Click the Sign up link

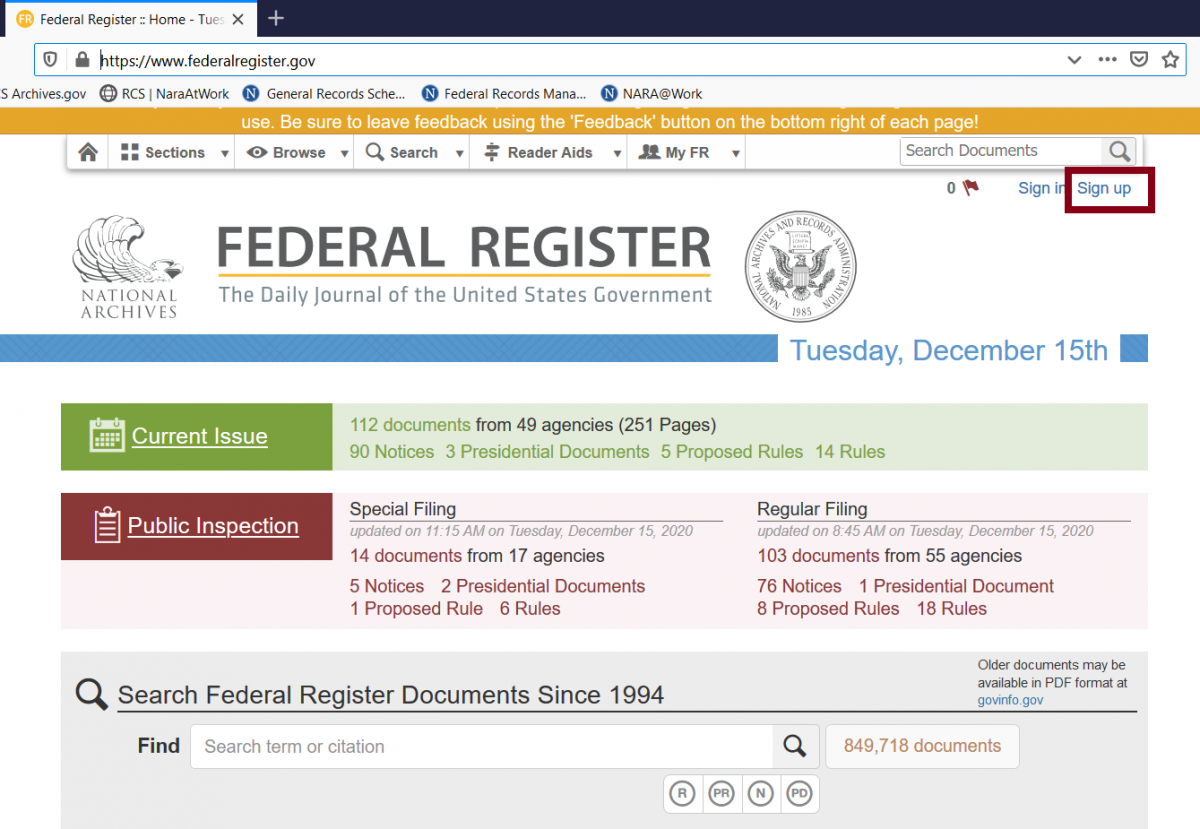[x=1105, y=189]
